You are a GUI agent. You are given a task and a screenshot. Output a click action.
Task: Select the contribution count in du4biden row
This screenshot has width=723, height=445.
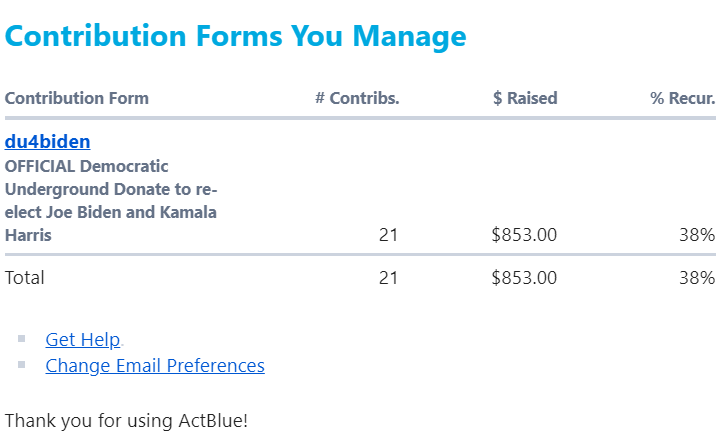[388, 236]
